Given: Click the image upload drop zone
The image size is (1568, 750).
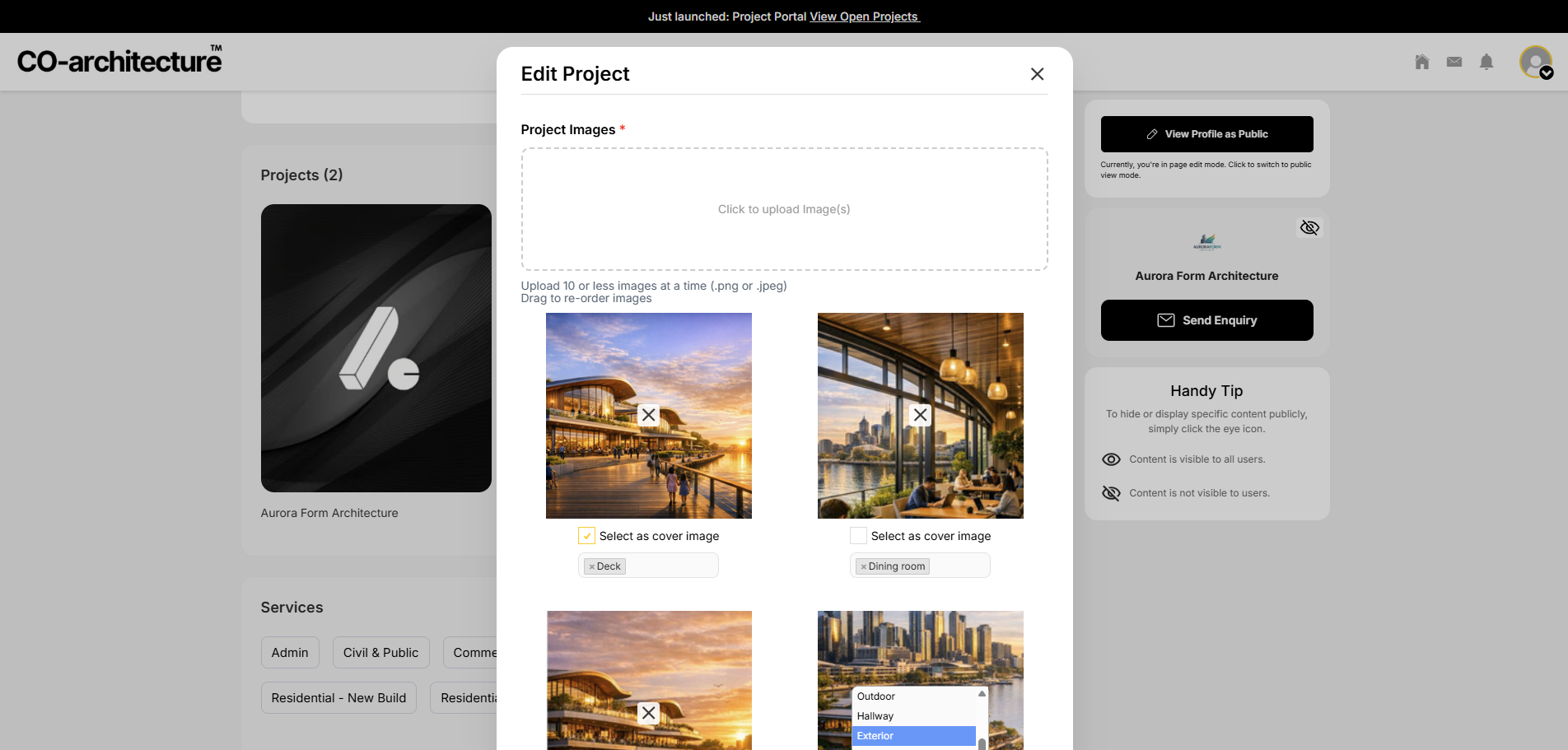Looking at the screenshot, I should tap(784, 209).
